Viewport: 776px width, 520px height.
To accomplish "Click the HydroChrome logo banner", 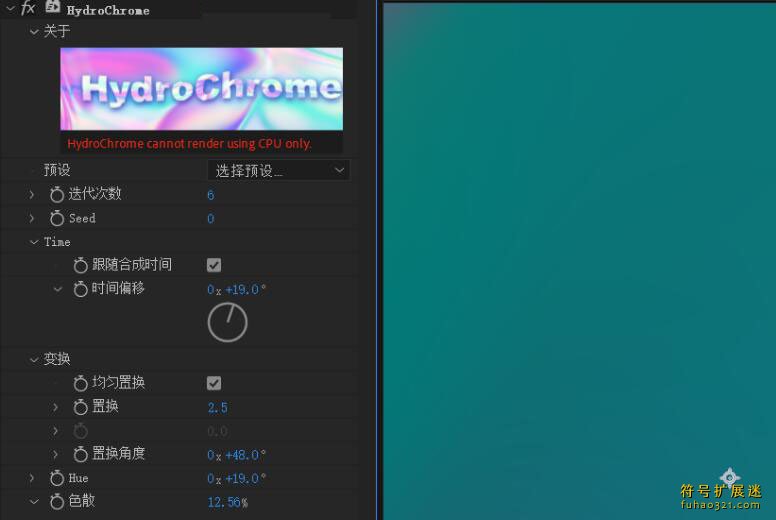I will click(201, 89).
